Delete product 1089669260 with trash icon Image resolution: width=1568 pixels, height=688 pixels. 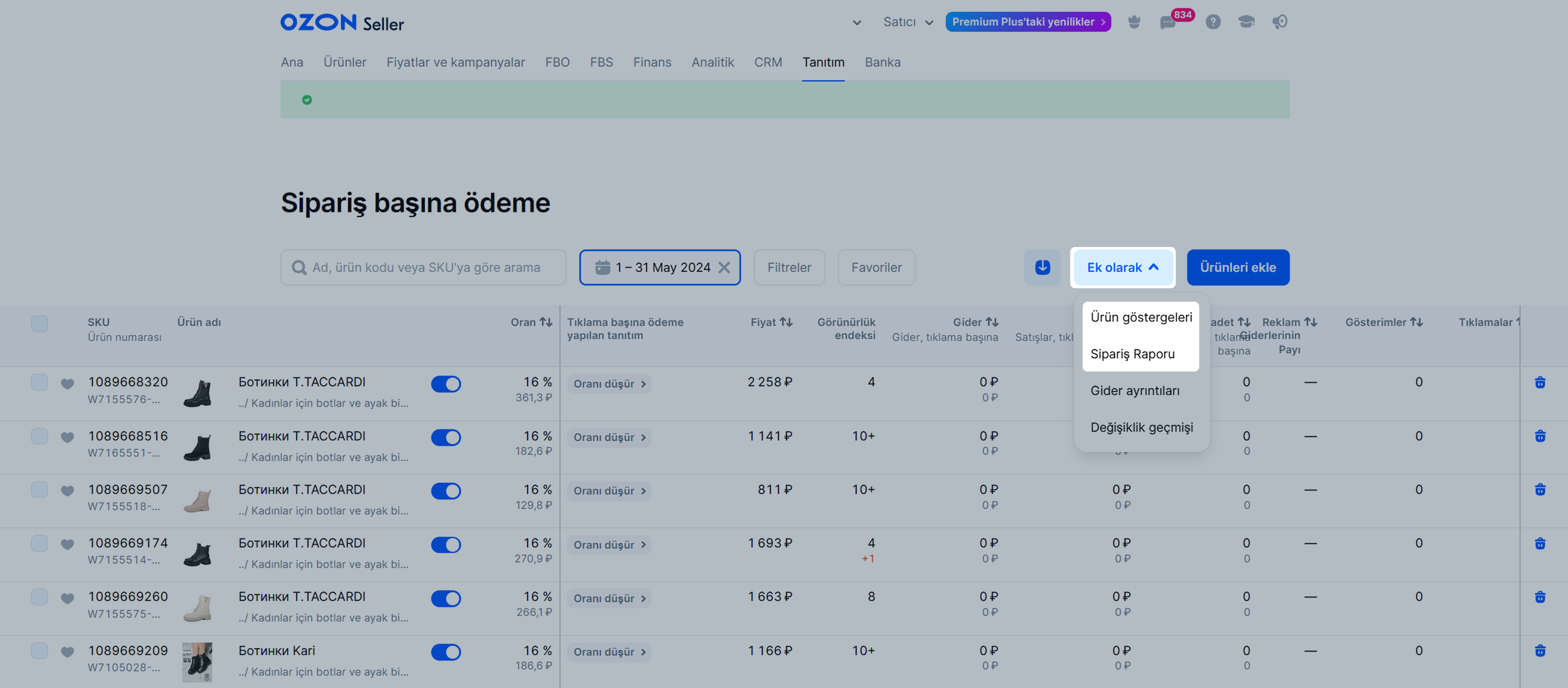(1540, 597)
